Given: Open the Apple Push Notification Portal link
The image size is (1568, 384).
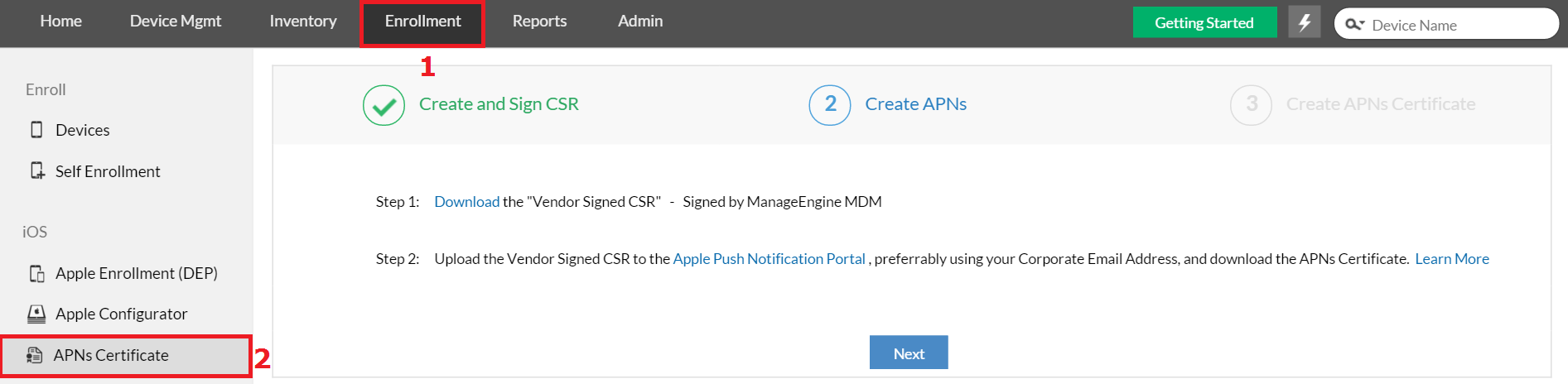Looking at the screenshot, I should coord(769,259).
